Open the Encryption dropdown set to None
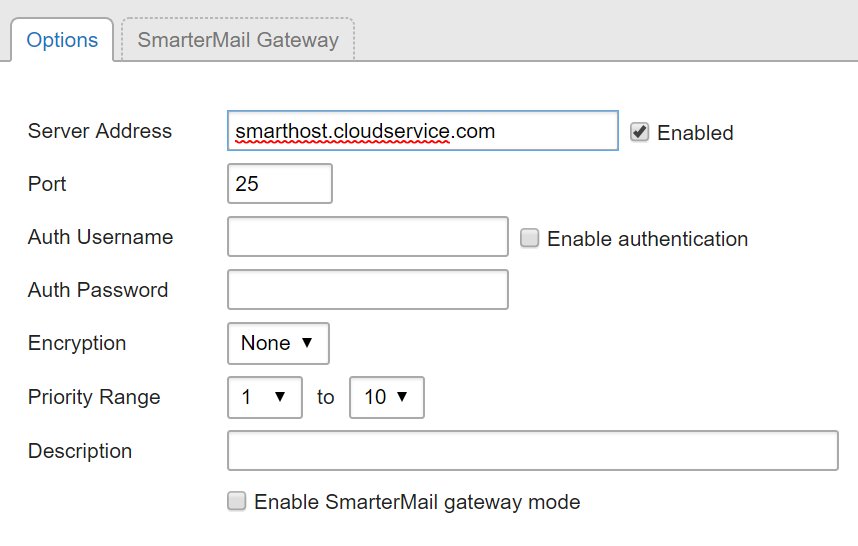Image resolution: width=858 pixels, height=546 pixels. (278, 343)
